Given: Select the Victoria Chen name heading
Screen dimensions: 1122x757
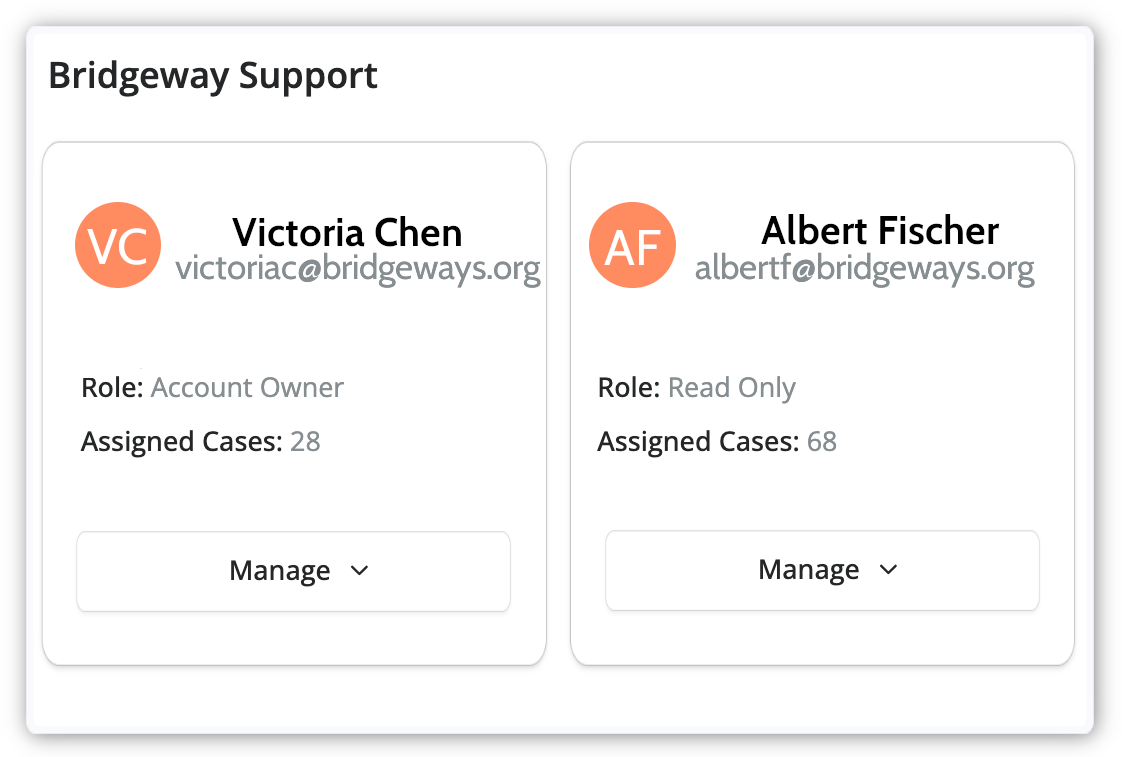Looking at the screenshot, I should click(x=347, y=233).
